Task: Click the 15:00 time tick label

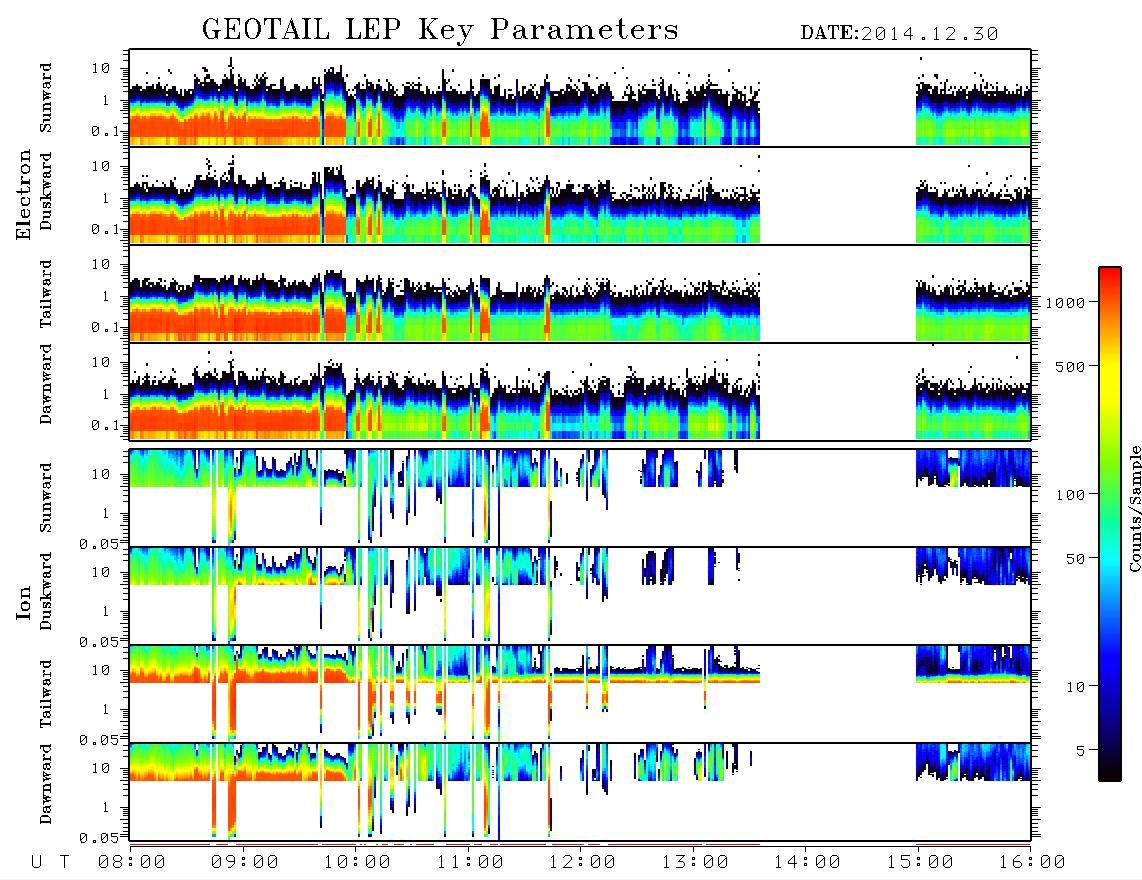Action: coord(920,863)
